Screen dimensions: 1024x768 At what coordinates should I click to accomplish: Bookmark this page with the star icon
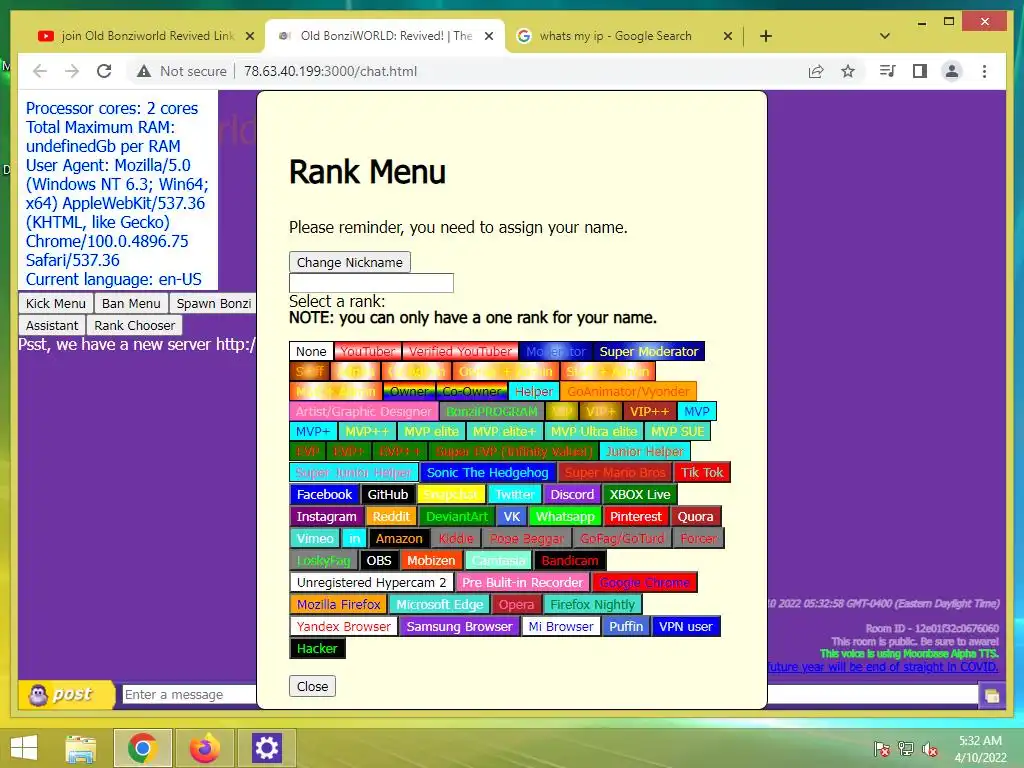pyautogui.click(x=848, y=71)
